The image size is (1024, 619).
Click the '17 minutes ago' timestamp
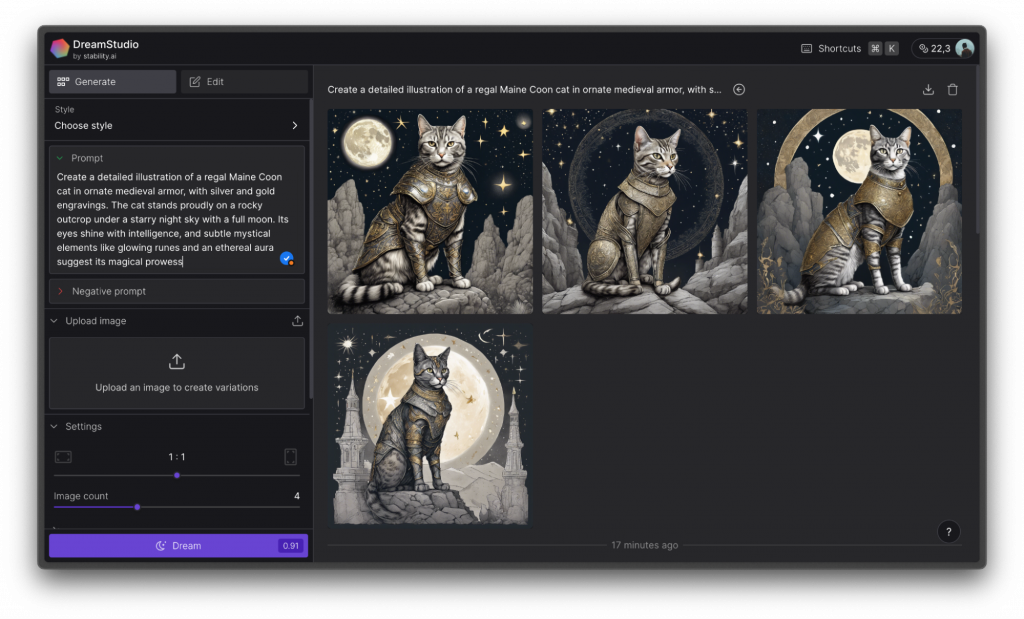[x=645, y=545]
